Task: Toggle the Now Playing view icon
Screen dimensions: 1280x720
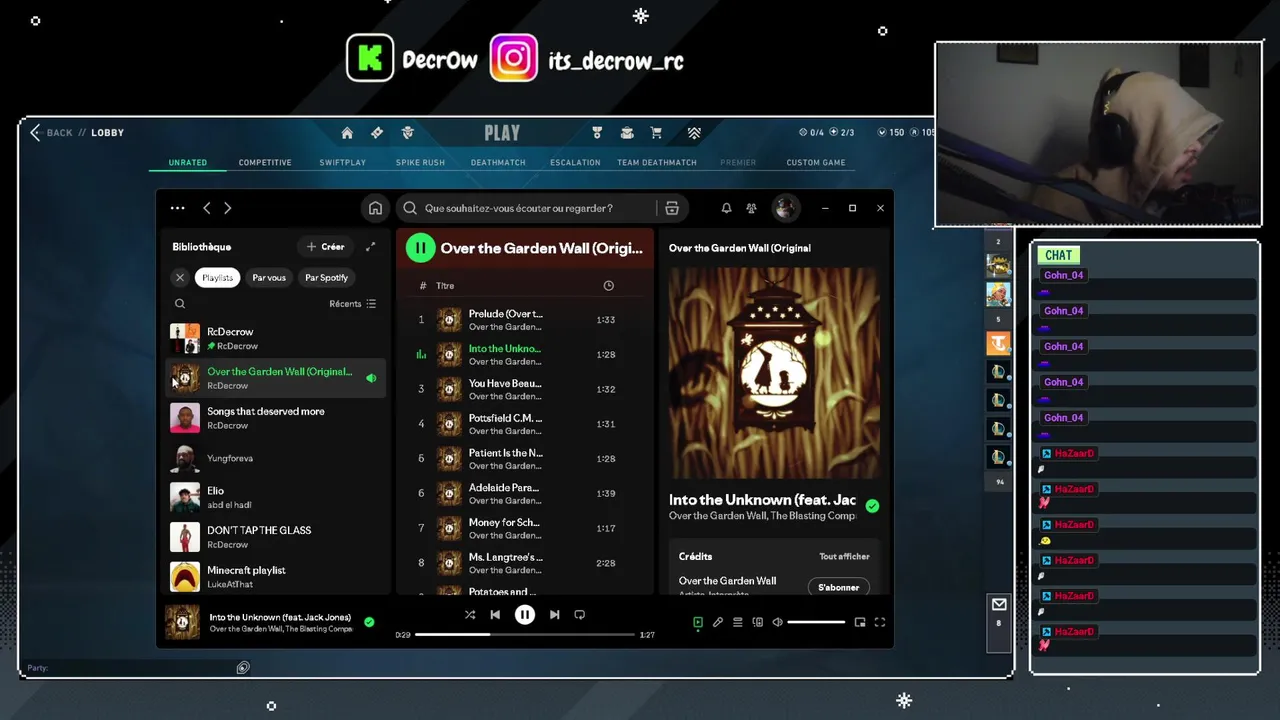Action: click(698, 622)
